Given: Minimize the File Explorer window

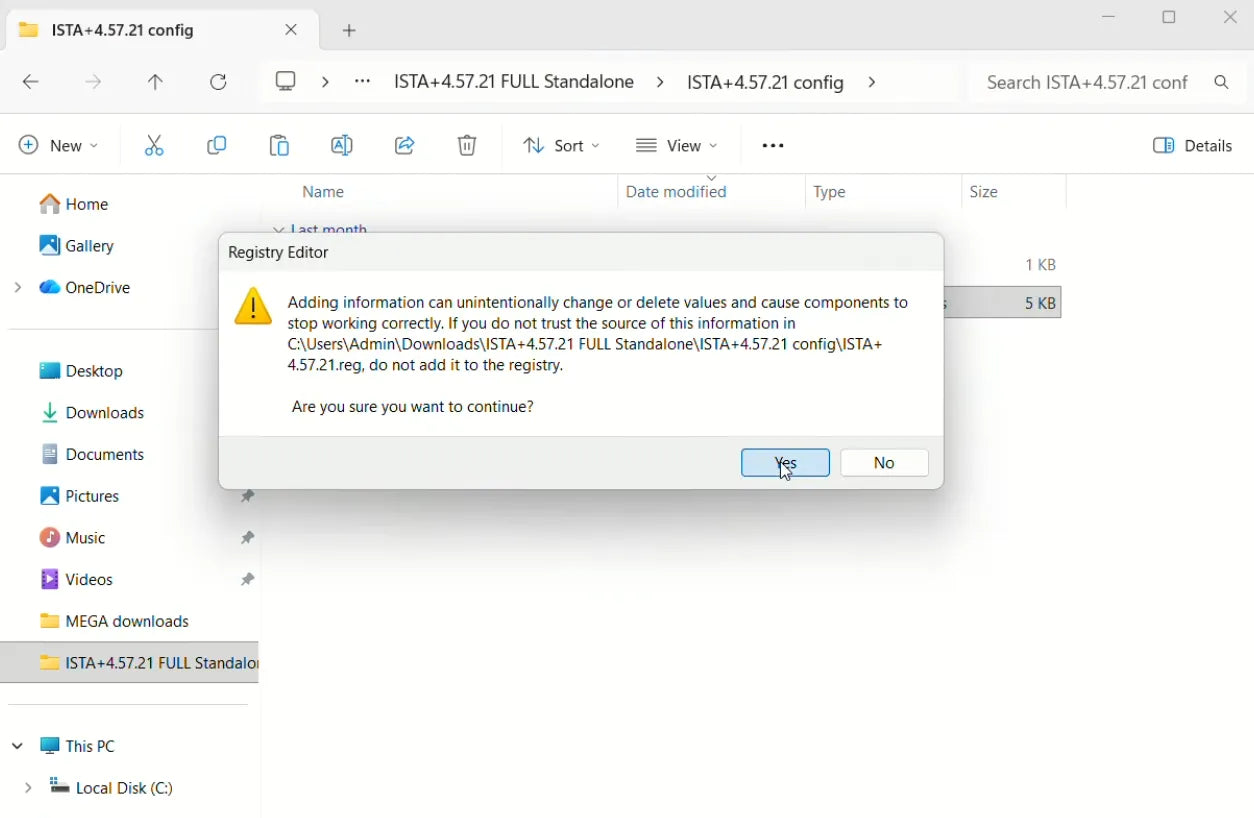Looking at the screenshot, I should coord(1109,18).
